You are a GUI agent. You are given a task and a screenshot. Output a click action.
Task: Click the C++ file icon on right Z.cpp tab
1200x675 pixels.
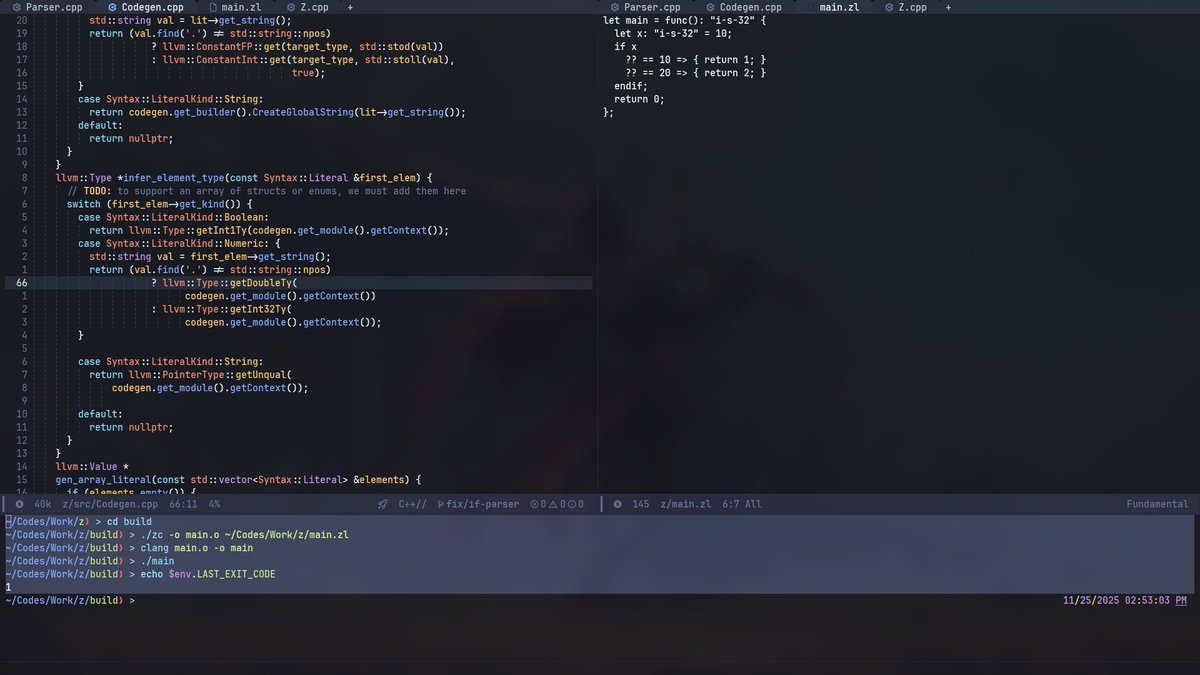tap(888, 7)
